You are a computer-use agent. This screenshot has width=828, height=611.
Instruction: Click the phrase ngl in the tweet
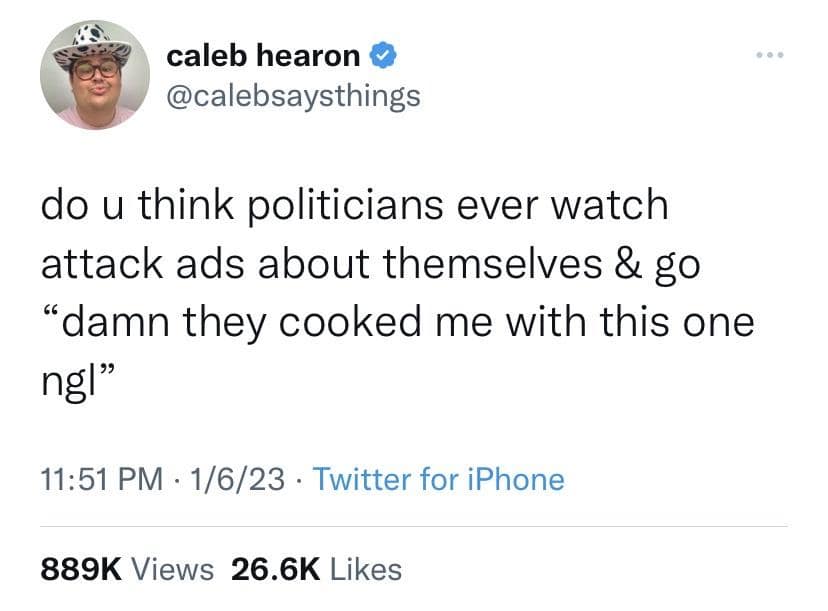(65, 378)
